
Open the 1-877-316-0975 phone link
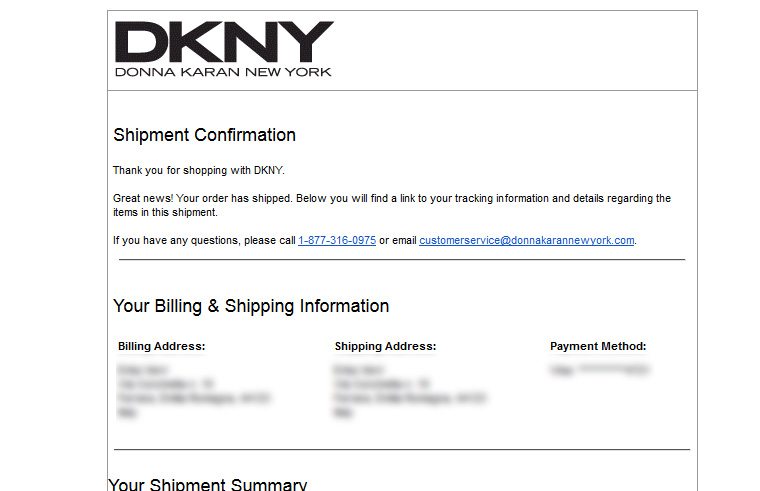tap(337, 240)
